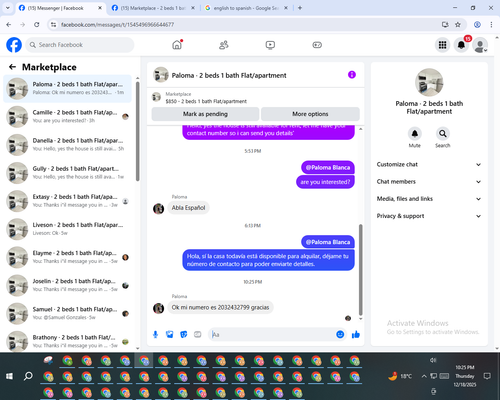Expand Customize chat section

click(x=429, y=164)
